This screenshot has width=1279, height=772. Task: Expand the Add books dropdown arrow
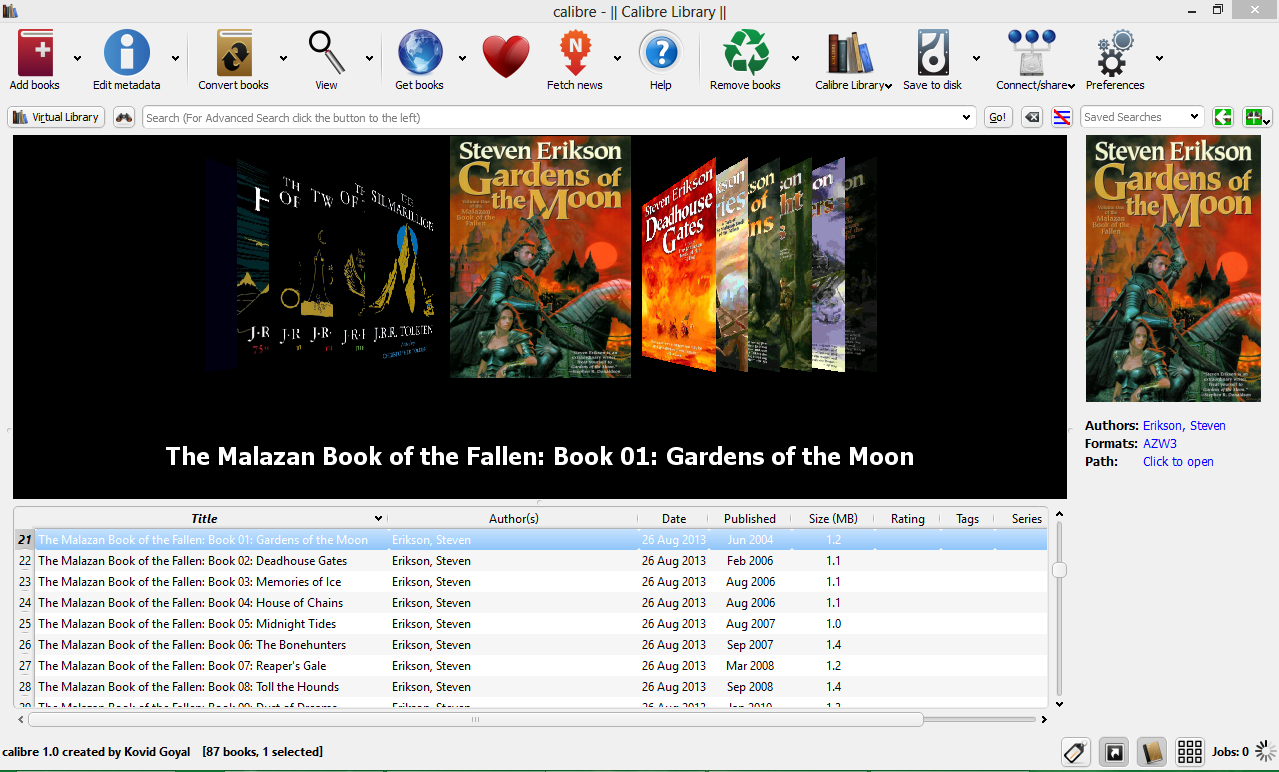click(78, 58)
